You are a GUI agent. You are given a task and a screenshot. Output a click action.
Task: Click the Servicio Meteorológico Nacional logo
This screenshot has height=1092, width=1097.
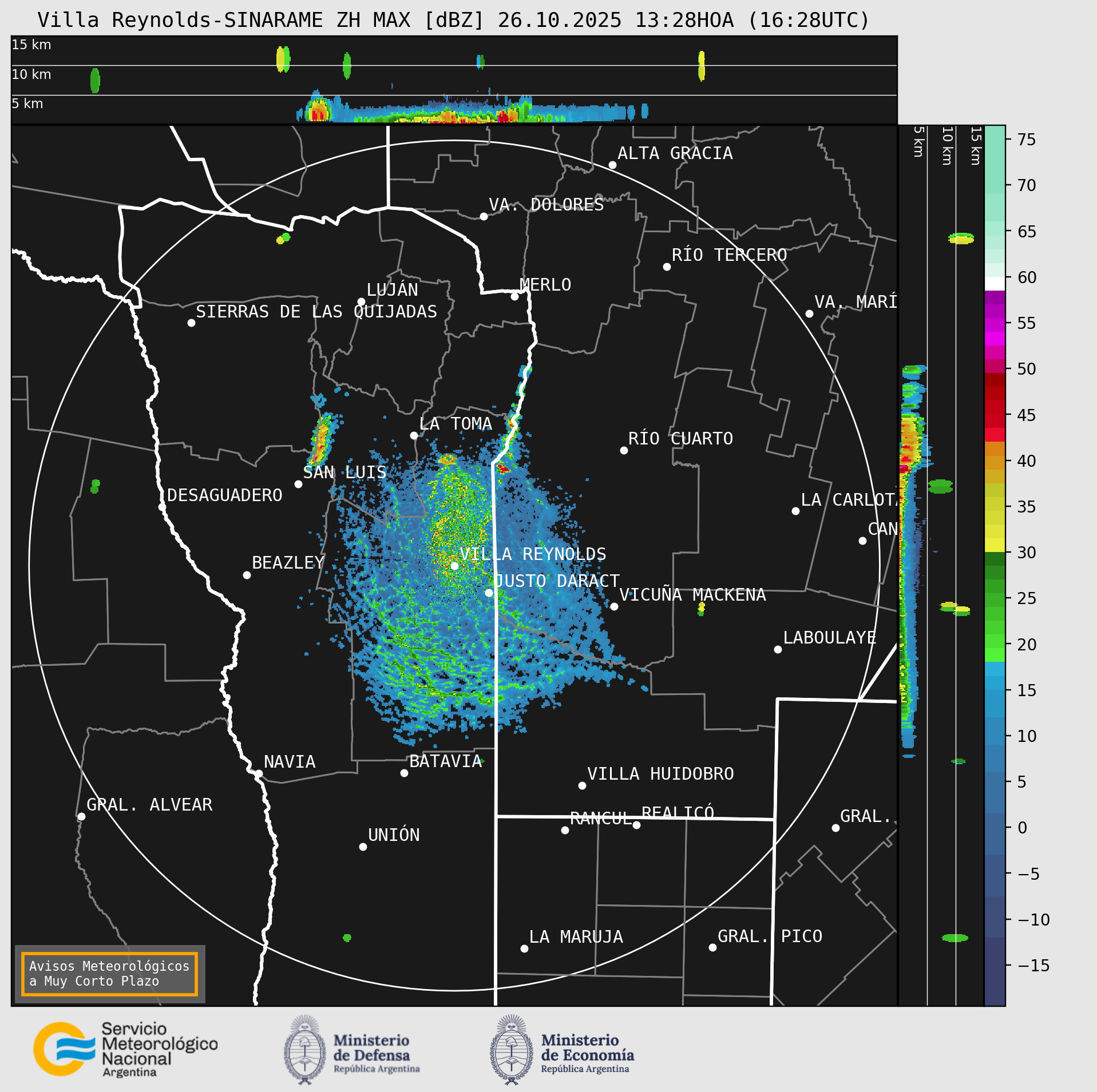click(125, 1050)
